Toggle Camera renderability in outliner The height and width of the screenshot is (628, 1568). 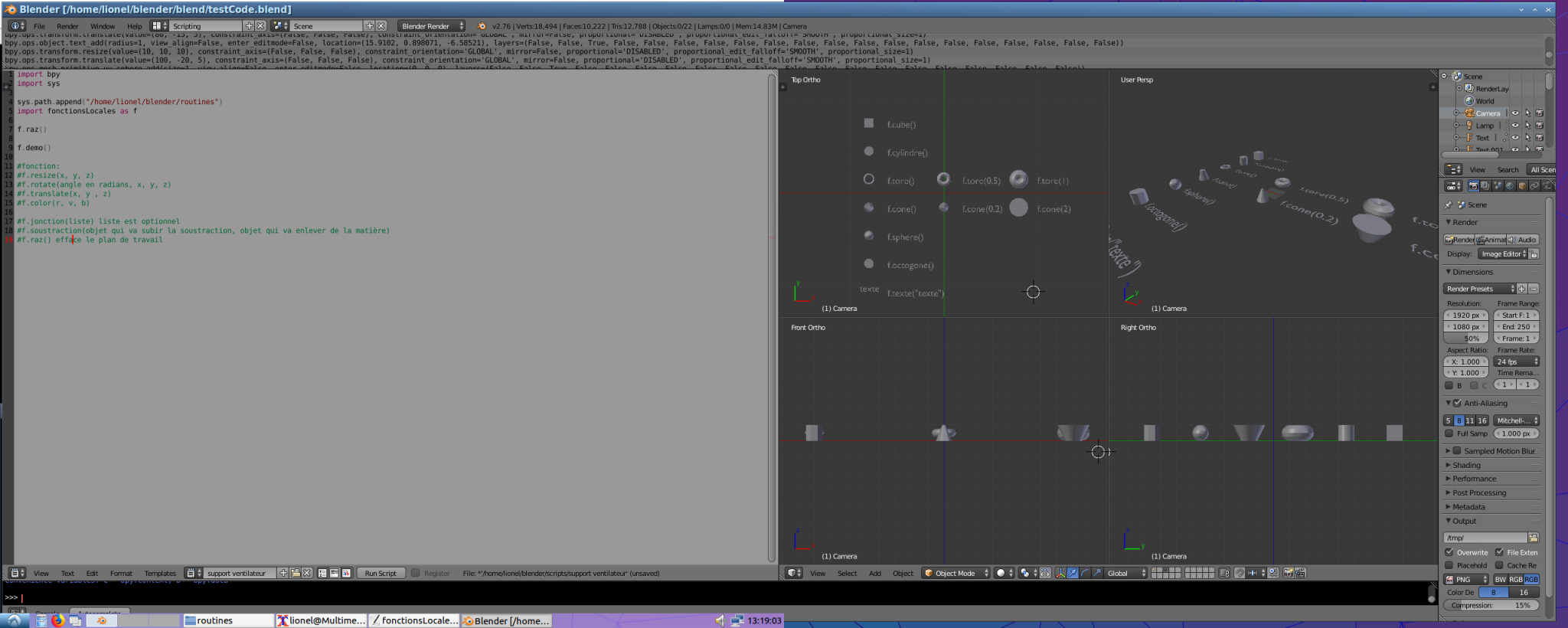1539,113
